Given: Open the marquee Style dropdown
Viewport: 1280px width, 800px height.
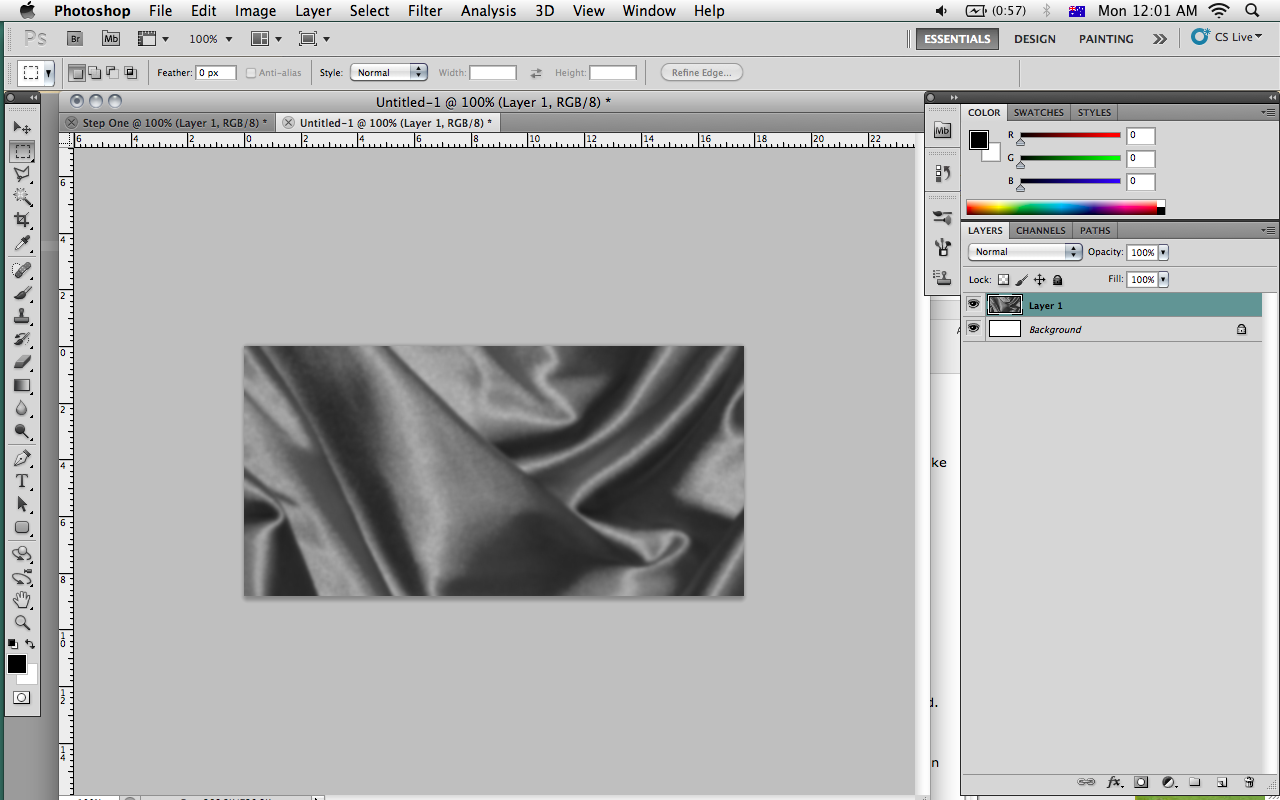Looking at the screenshot, I should click(x=389, y=73).
